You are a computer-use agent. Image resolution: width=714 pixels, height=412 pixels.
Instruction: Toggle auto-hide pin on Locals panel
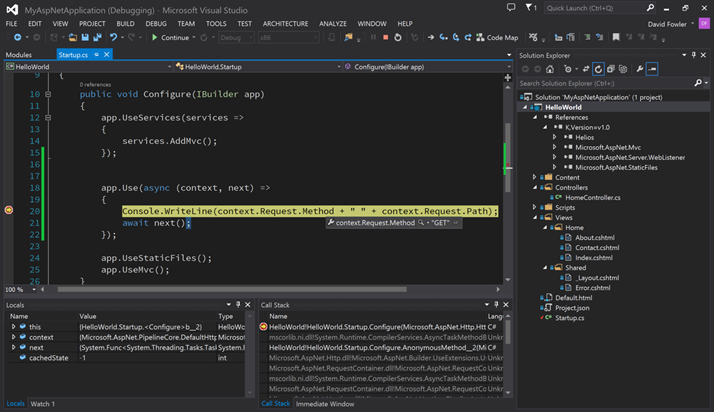[x=239, y=304]
